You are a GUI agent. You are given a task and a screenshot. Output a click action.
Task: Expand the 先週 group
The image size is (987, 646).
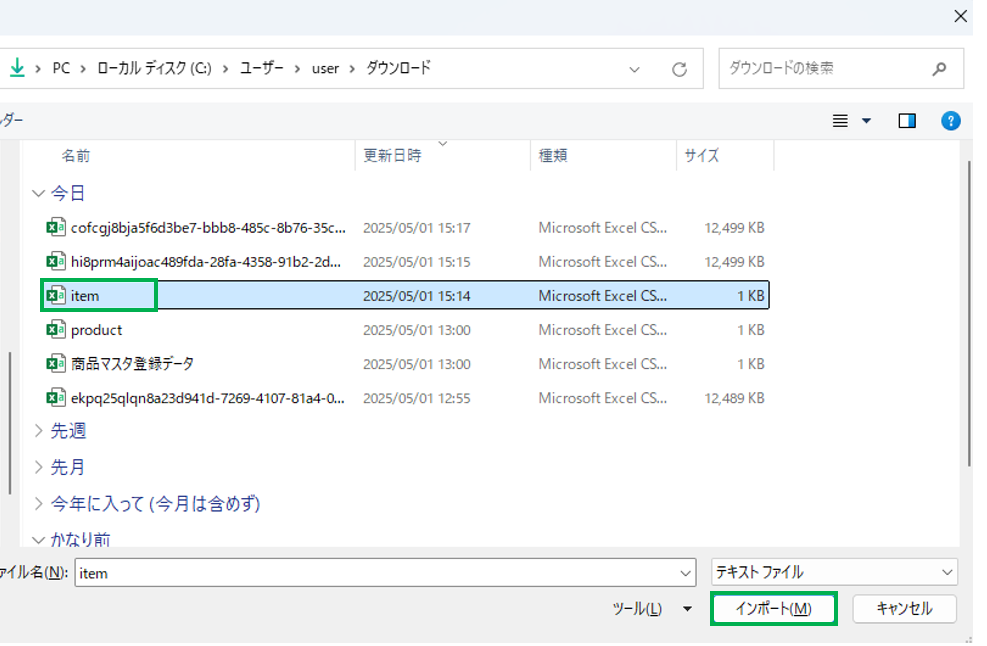click(x=38, y=431)
